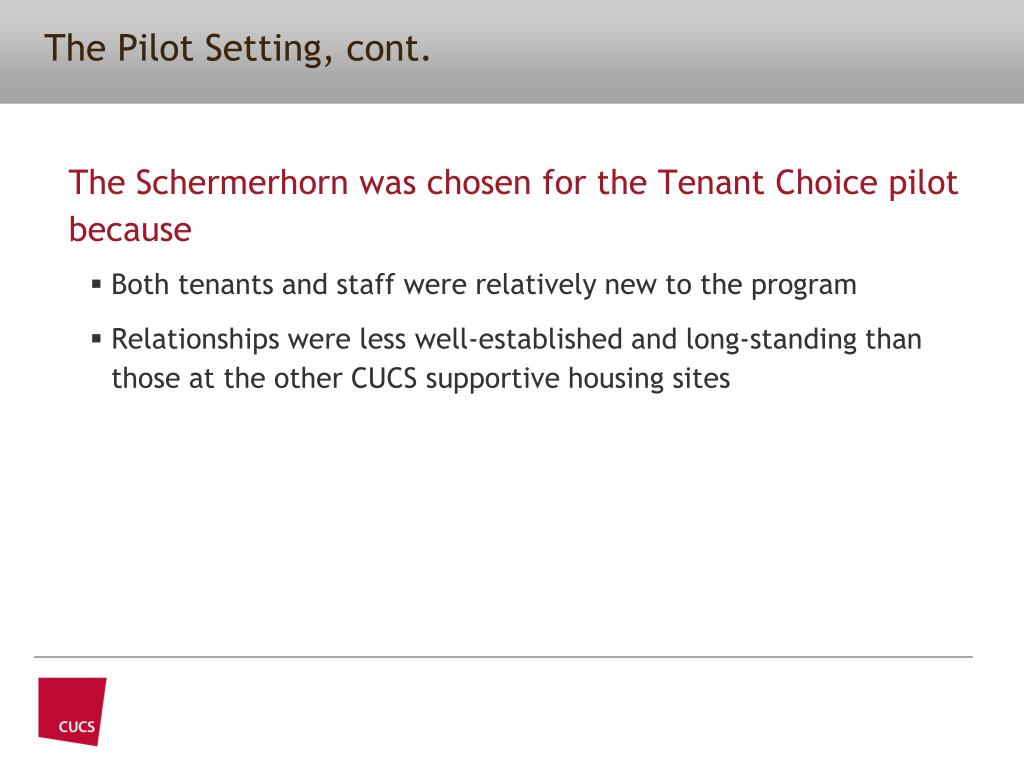Click the word 'Pilot' in the title
1024x768 pixels.
(x=155, y=48)
